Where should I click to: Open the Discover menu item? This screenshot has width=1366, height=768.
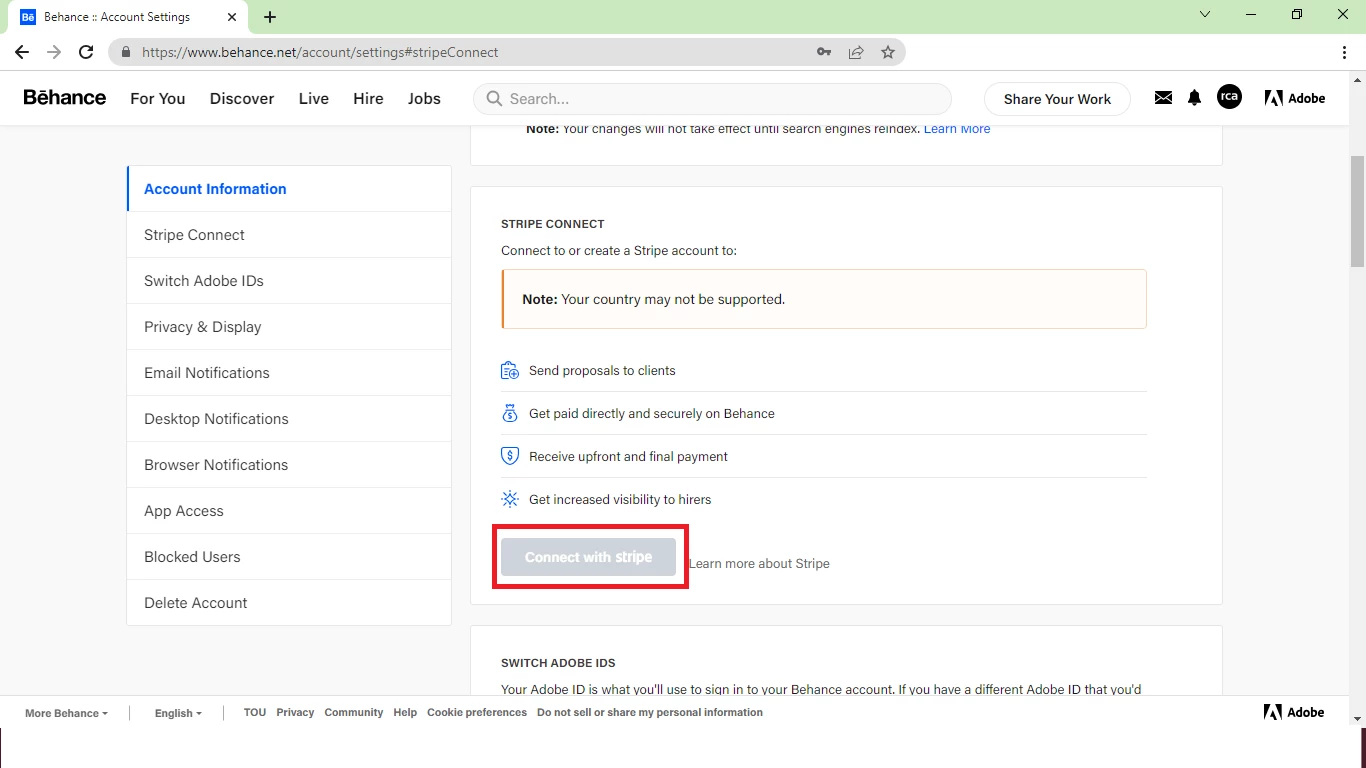click(242, 98)
